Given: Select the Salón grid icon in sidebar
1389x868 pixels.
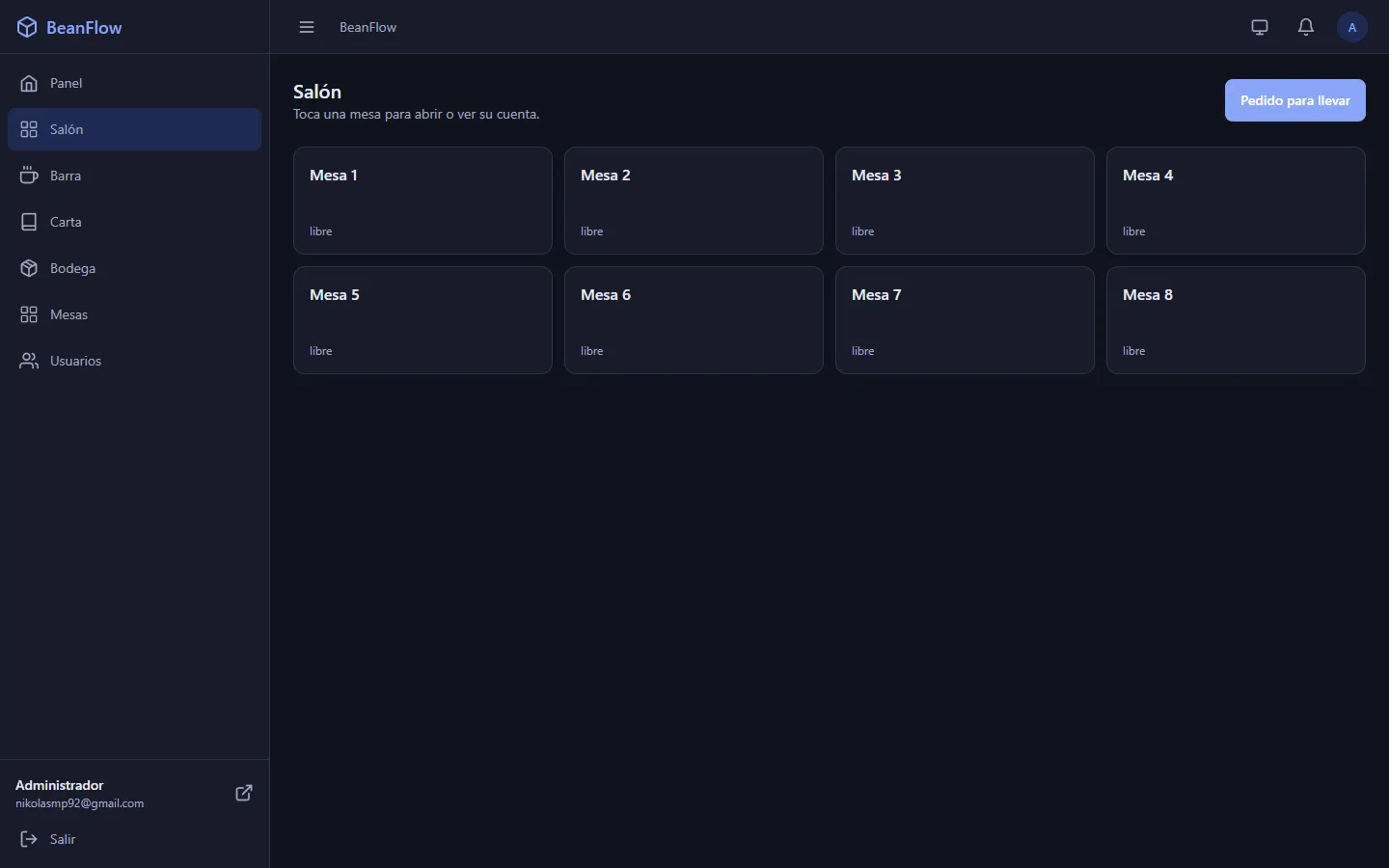Looking at the screenshot, I should [29, 129].
